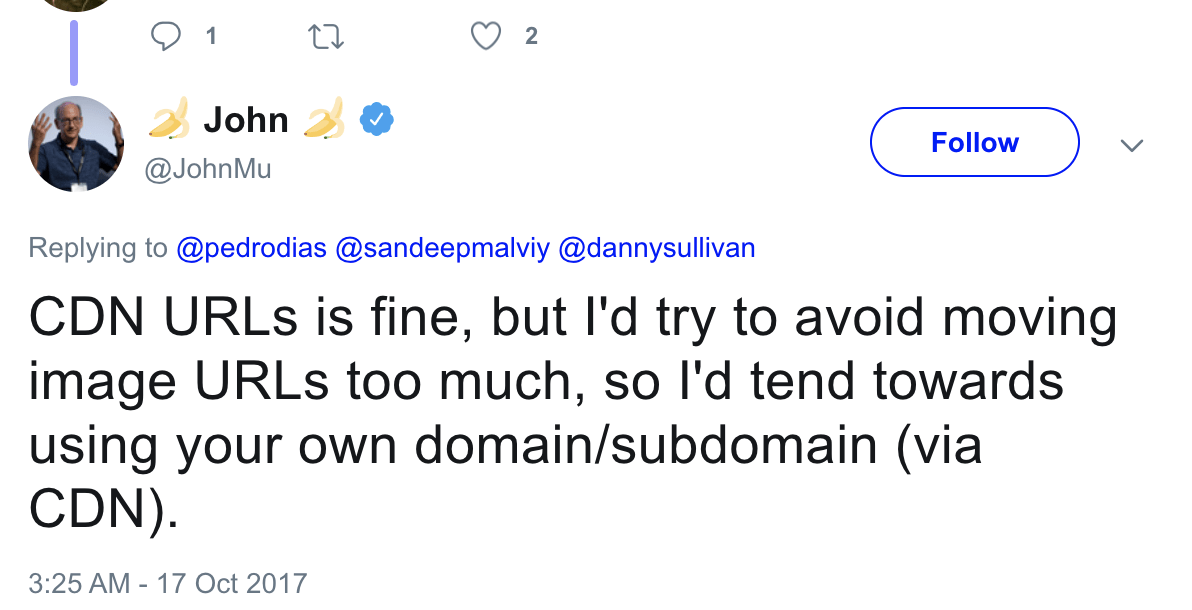Click the 3:25 AM - 17 Oct 2017 timestamp
This screenshot has width=1192, height=610.
pyautogui.click(x=168, y=583)
